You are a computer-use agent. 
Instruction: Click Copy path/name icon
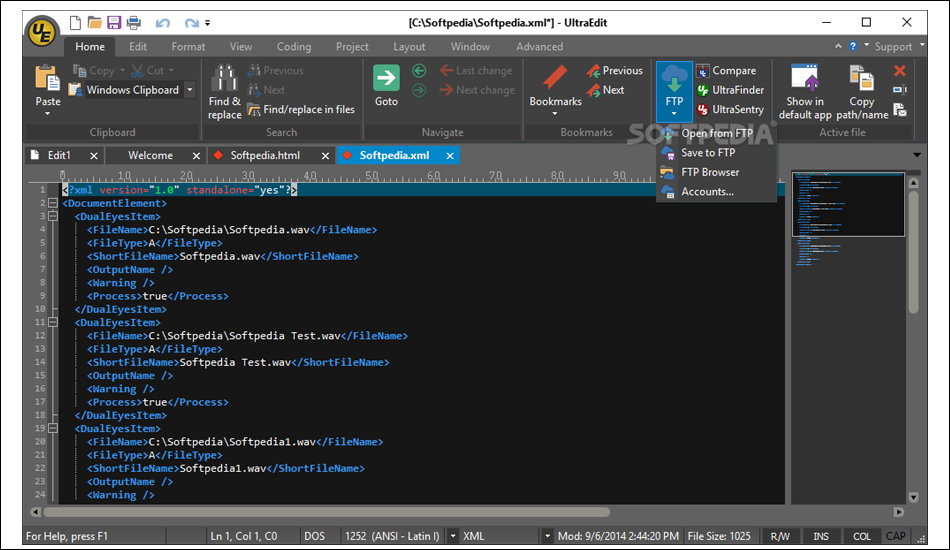(x=862, y=79)
